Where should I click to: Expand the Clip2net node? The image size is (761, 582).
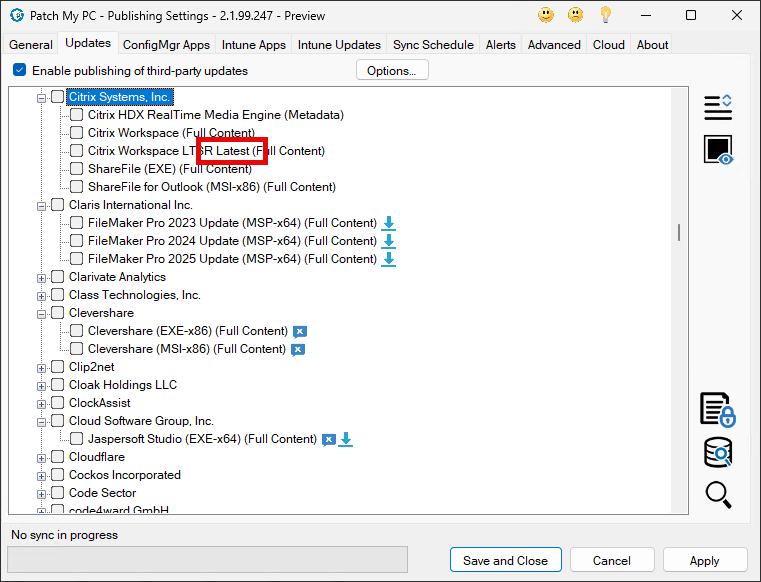point(41,368)
